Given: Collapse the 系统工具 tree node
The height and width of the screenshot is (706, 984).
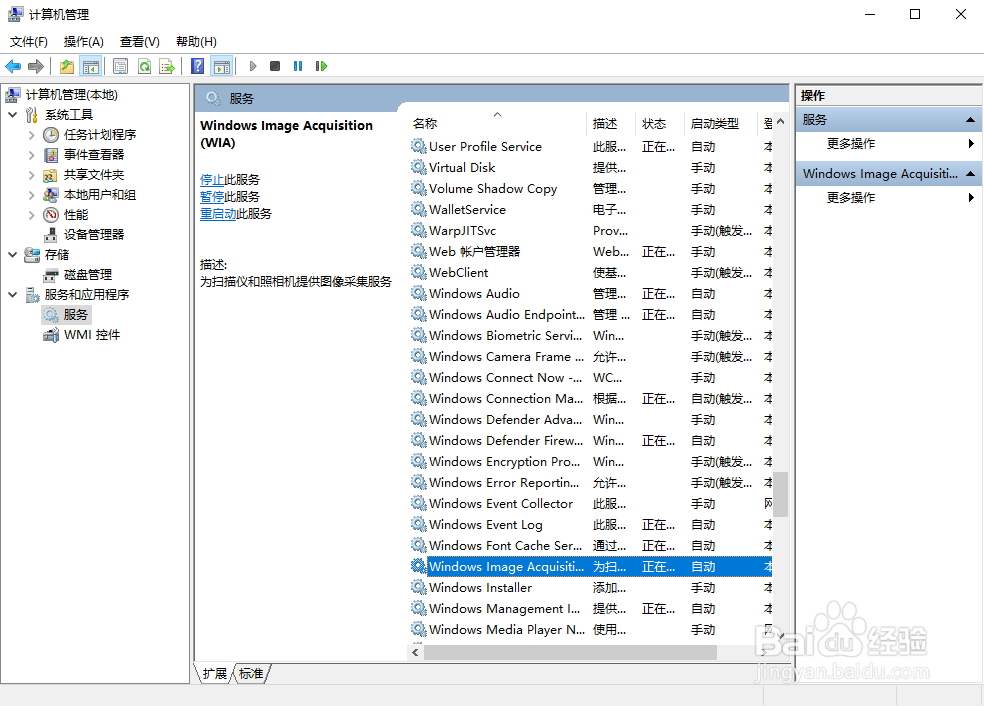Looking at the screenshot, I should (13, 115).
